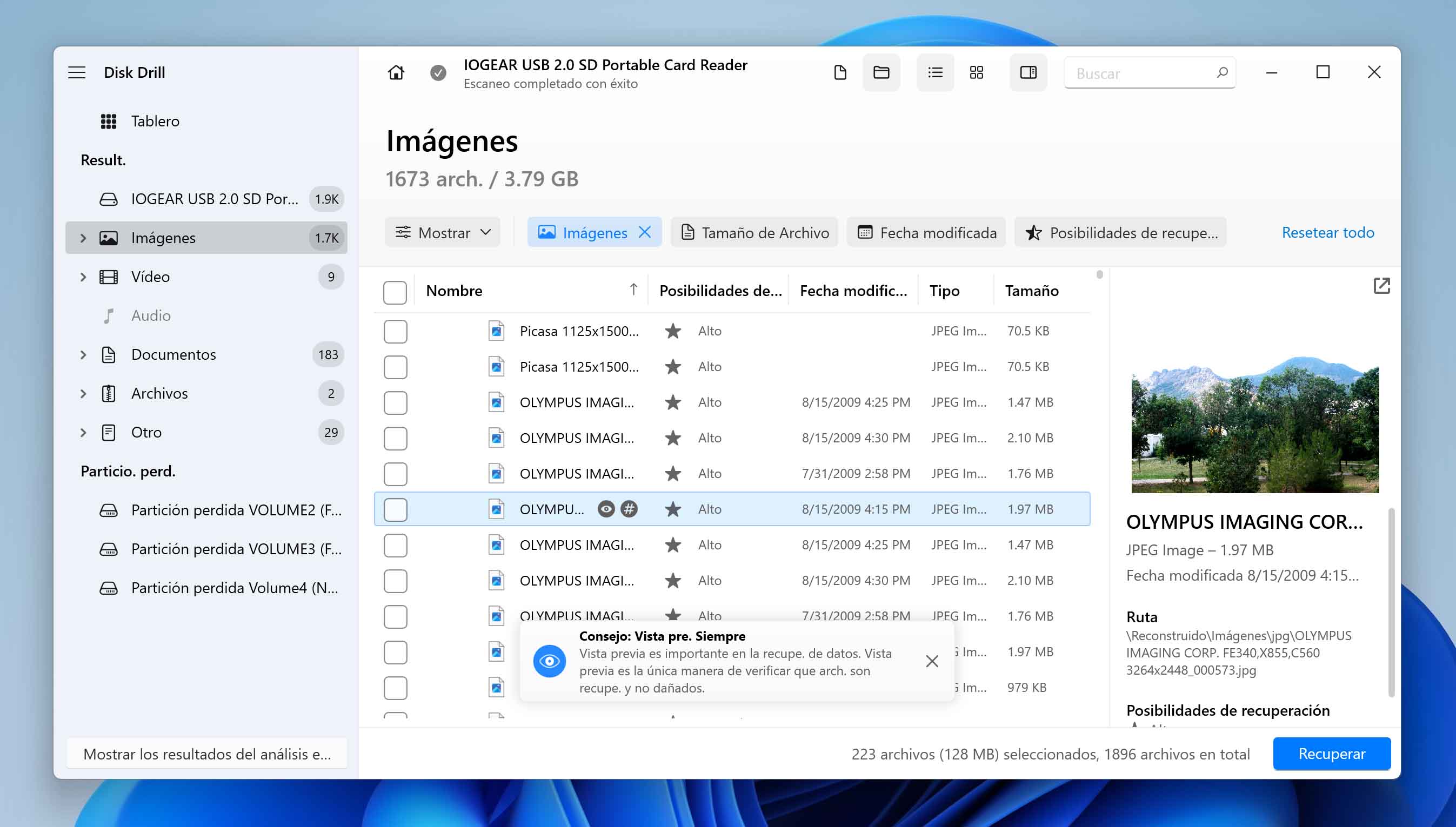This screenshot has width=1456, height=827.
Task: Check the highlighted OLYMPU 4:15 PM row checkbox
Action: click(x=395, y=510)
